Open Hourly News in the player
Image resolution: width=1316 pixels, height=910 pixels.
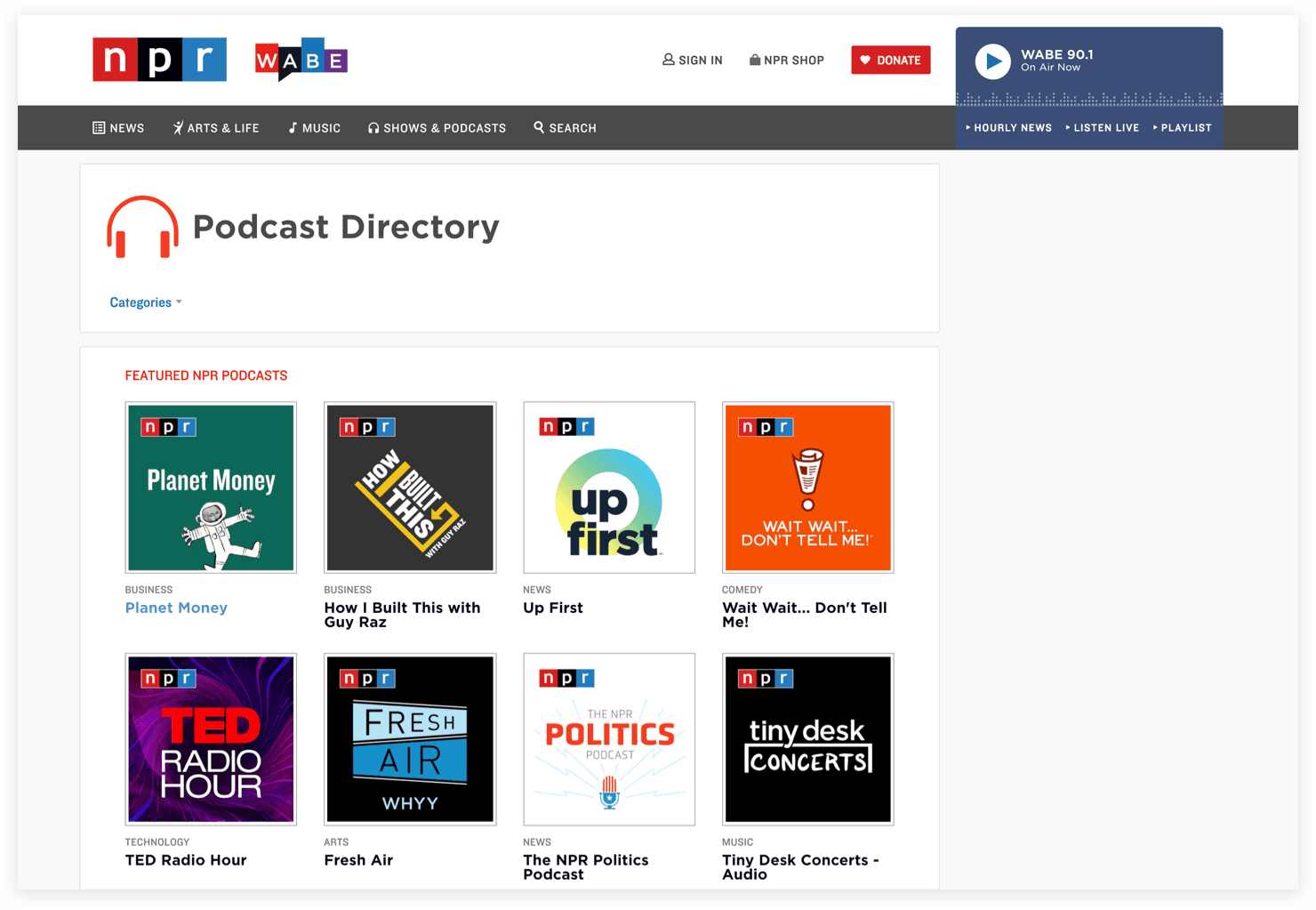pyautogui.click(x=1009, y=128)
